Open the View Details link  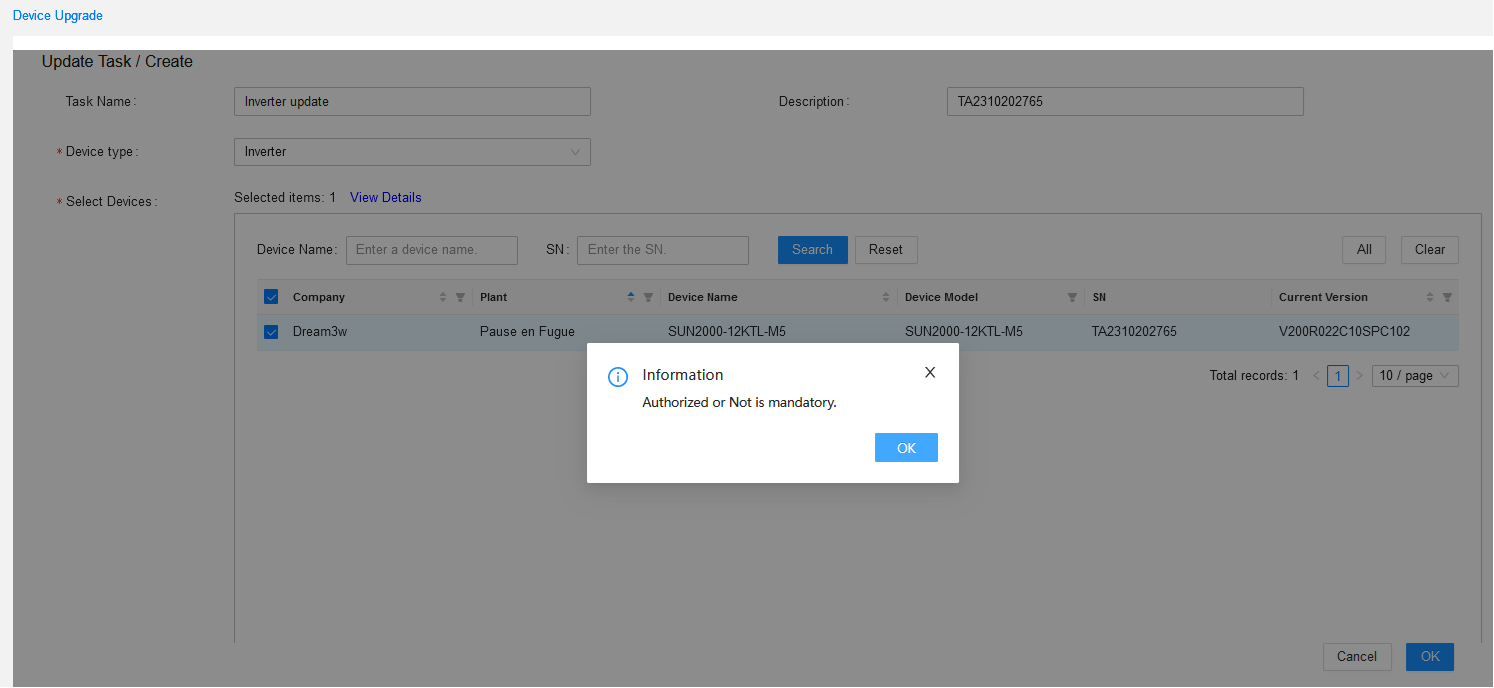pyautogui.click(x=386, y=198)
